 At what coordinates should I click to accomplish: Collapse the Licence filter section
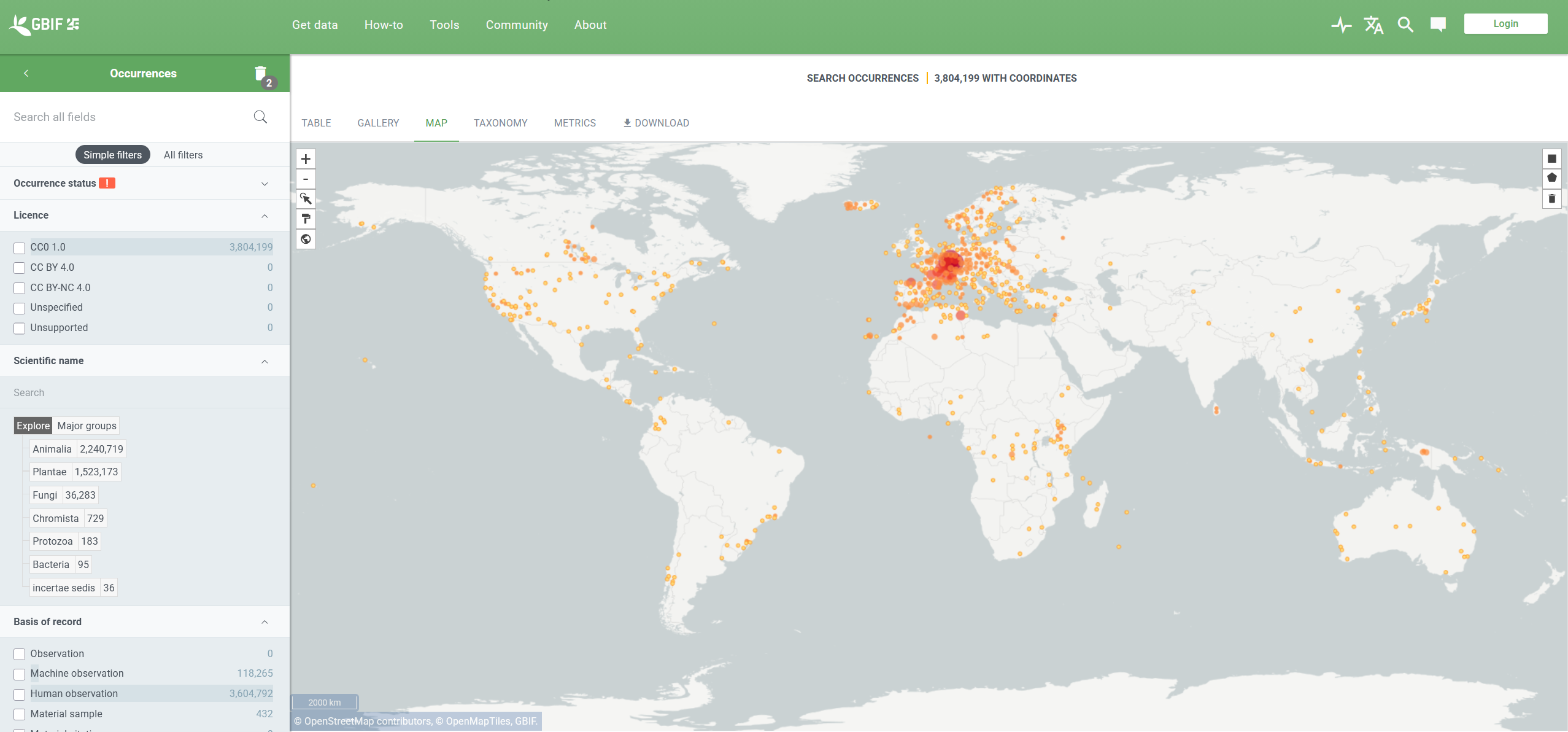pyautogui.click(x=265, y=216)
